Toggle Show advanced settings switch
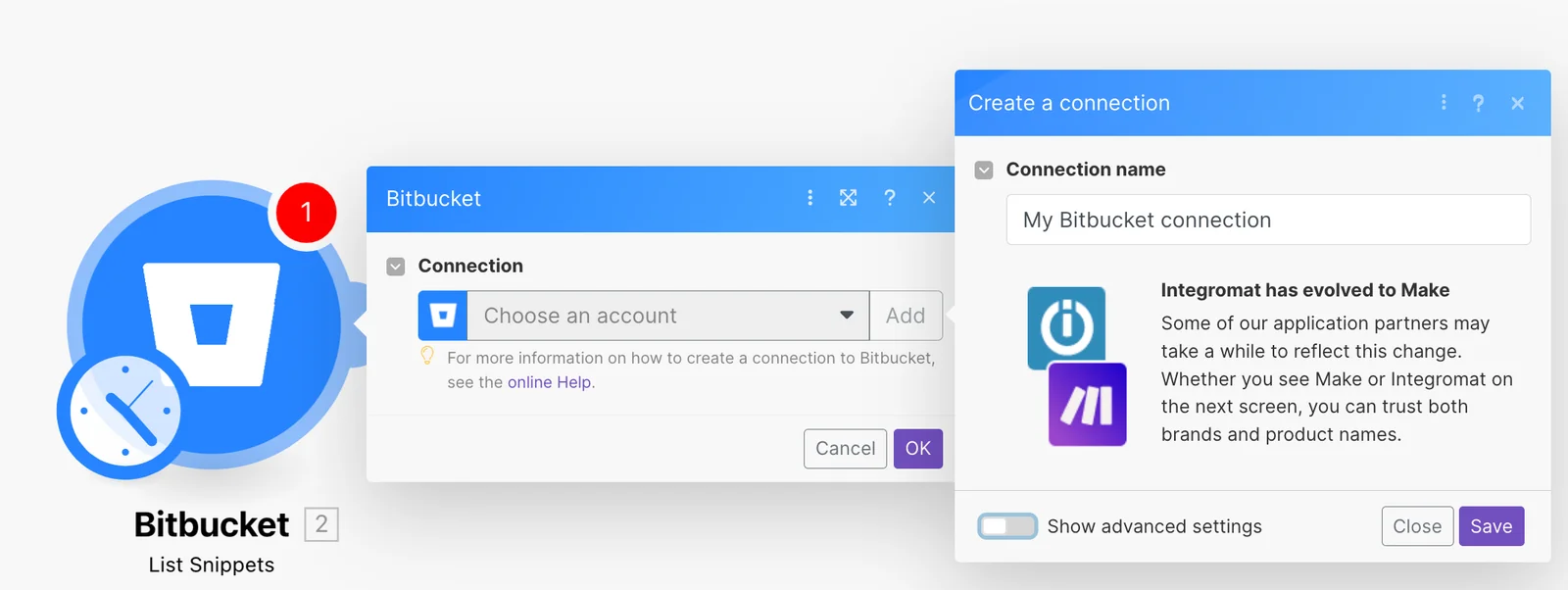The height and width of the screenshot is (590, 1568). pos(1007,526)
